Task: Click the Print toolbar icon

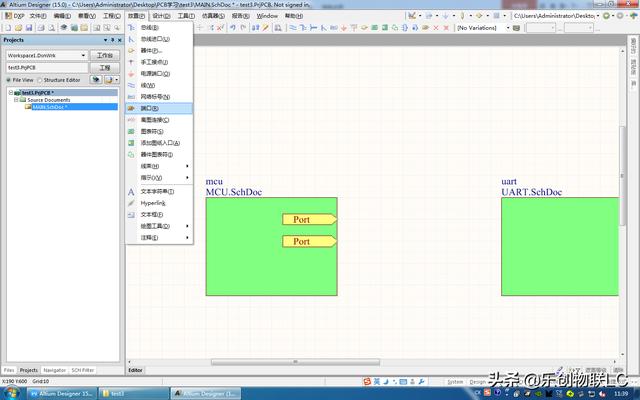Action: coord(41,28)
